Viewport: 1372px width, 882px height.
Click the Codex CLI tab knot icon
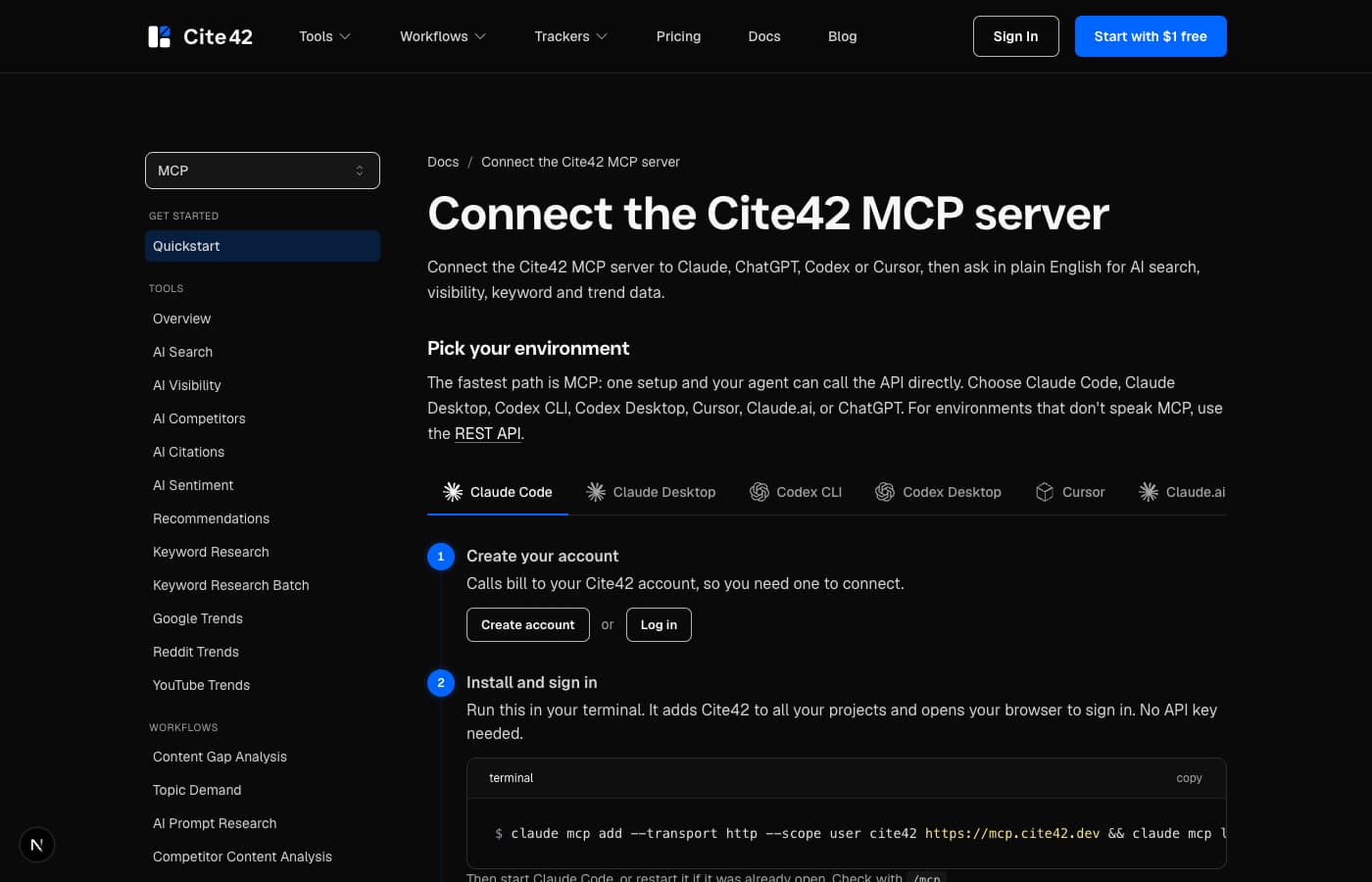coord(759,492)
